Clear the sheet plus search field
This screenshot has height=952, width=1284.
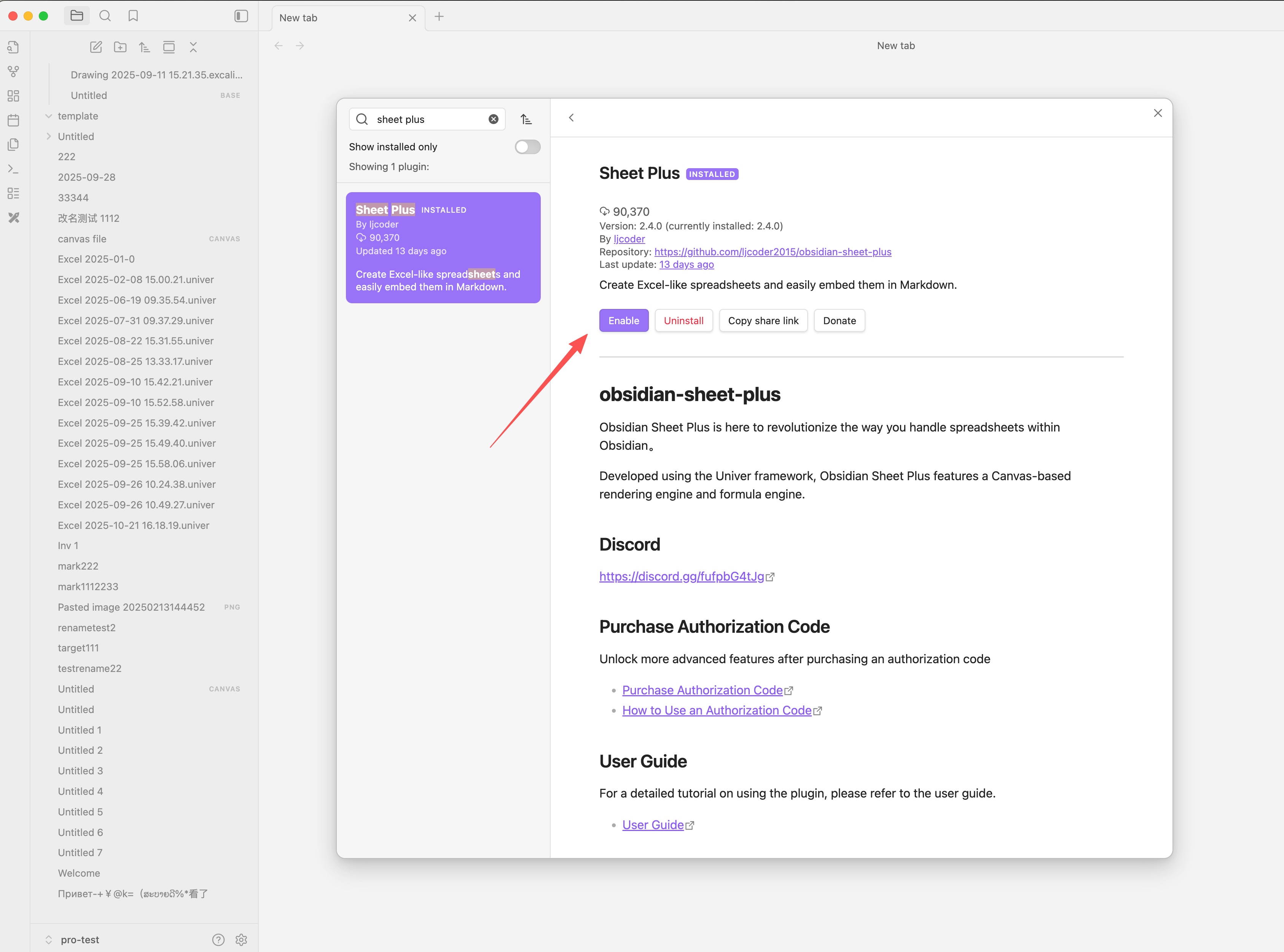click(x=493, y=119)
